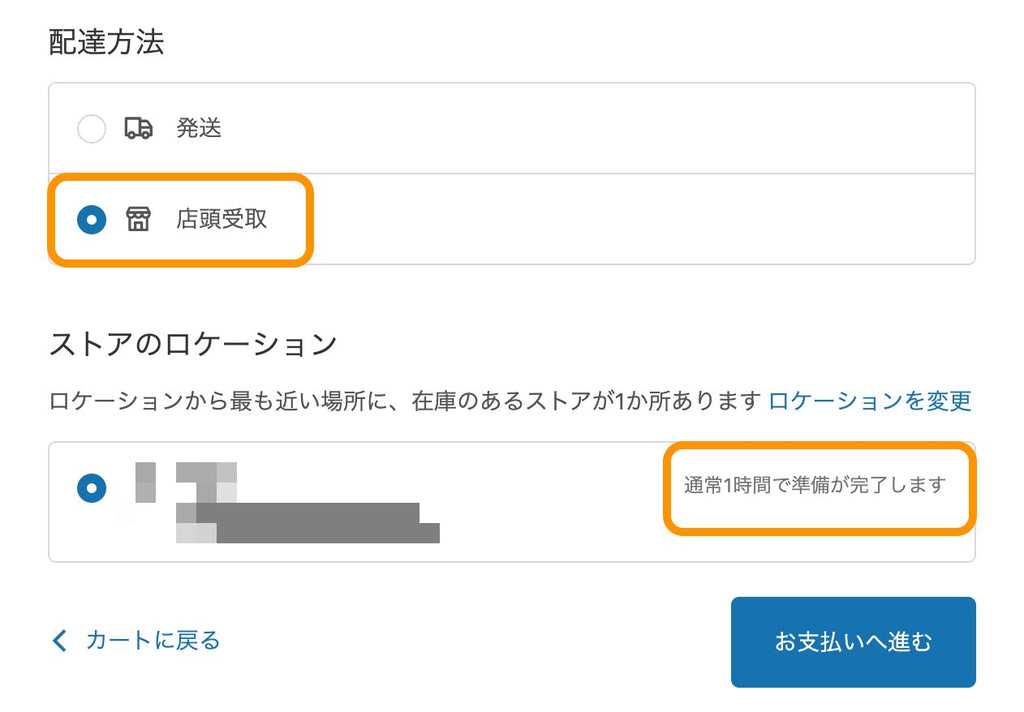Screen dimensions: 1024x712
Task: Click the delivery truck icon
Action: (138, 128)
